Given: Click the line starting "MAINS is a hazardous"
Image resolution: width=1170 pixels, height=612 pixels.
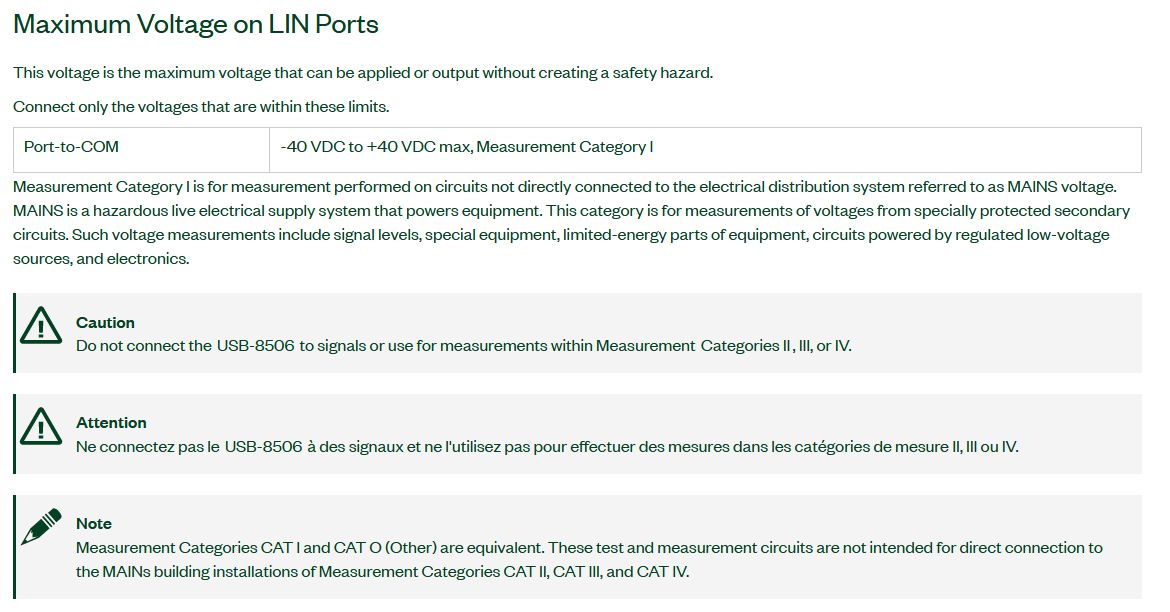Looking at the screenshot, I should pos(571,211).
